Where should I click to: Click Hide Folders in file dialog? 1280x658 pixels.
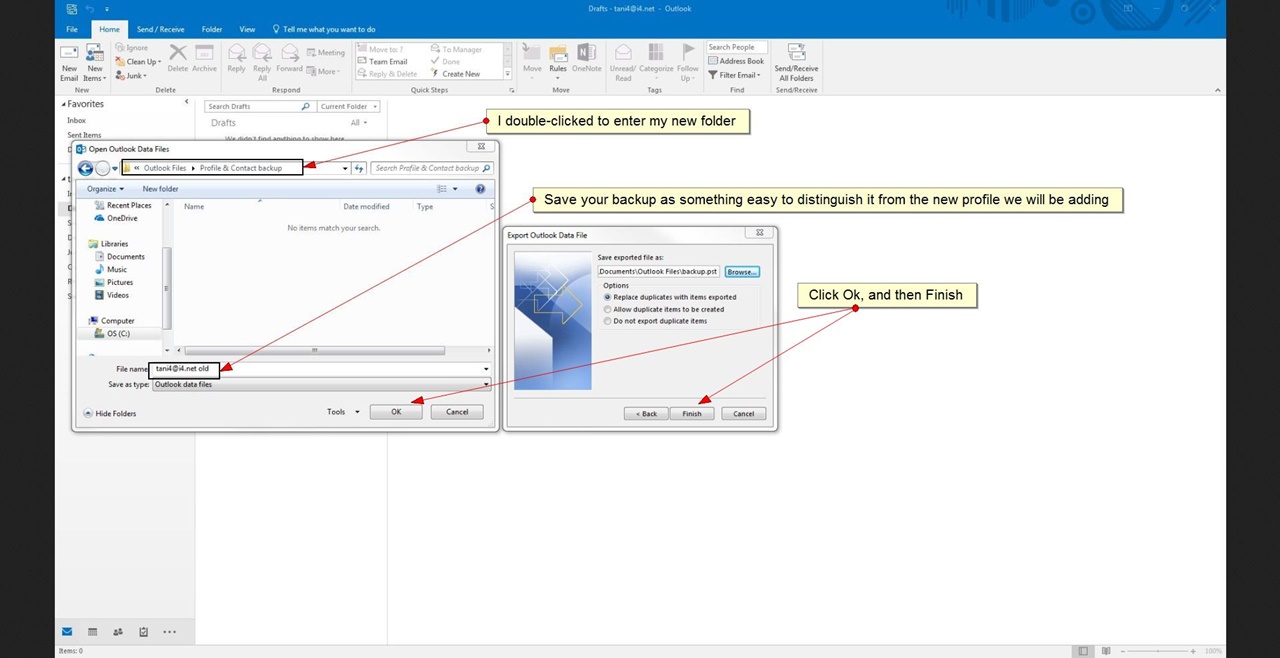(110, 413)
